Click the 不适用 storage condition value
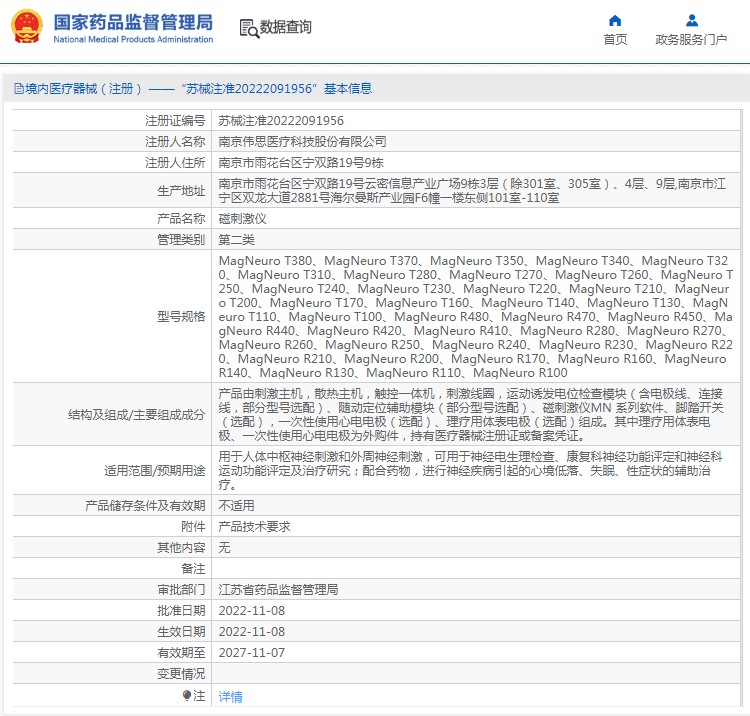750x716 pixels. click(x=236, y=506)
